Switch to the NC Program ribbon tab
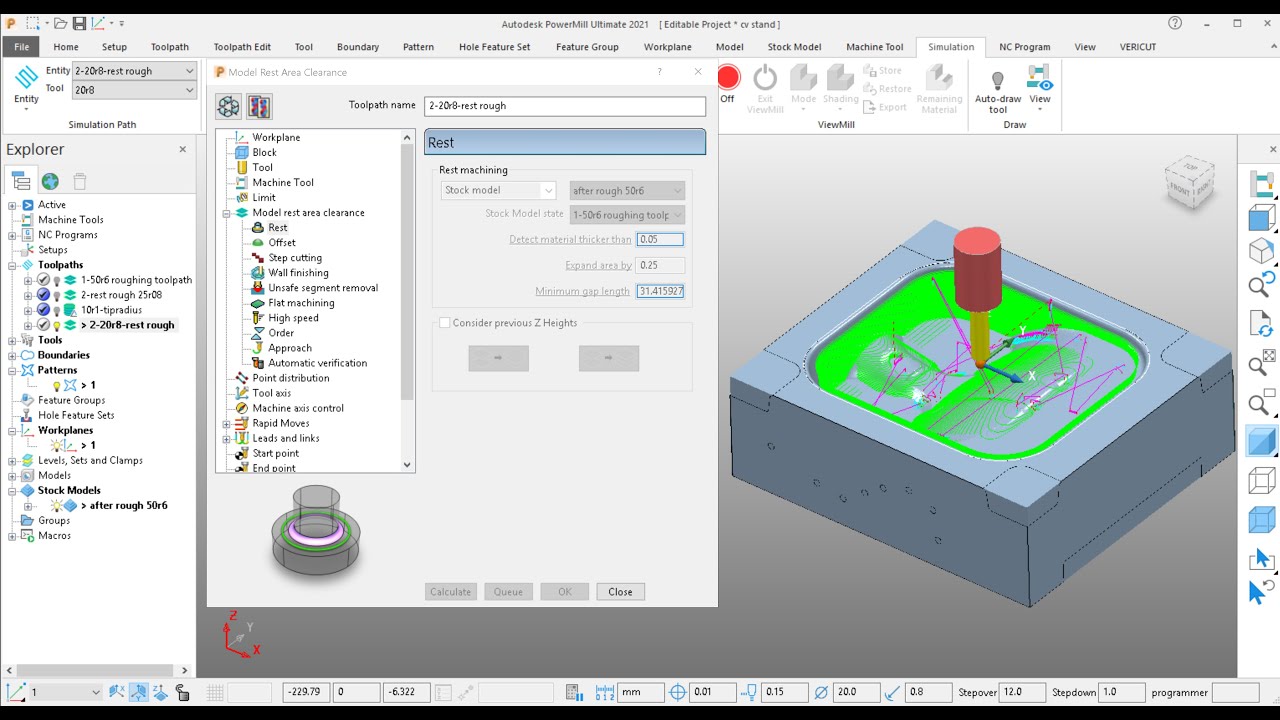Screen dimensions: 1280x720 (1024, 47)
